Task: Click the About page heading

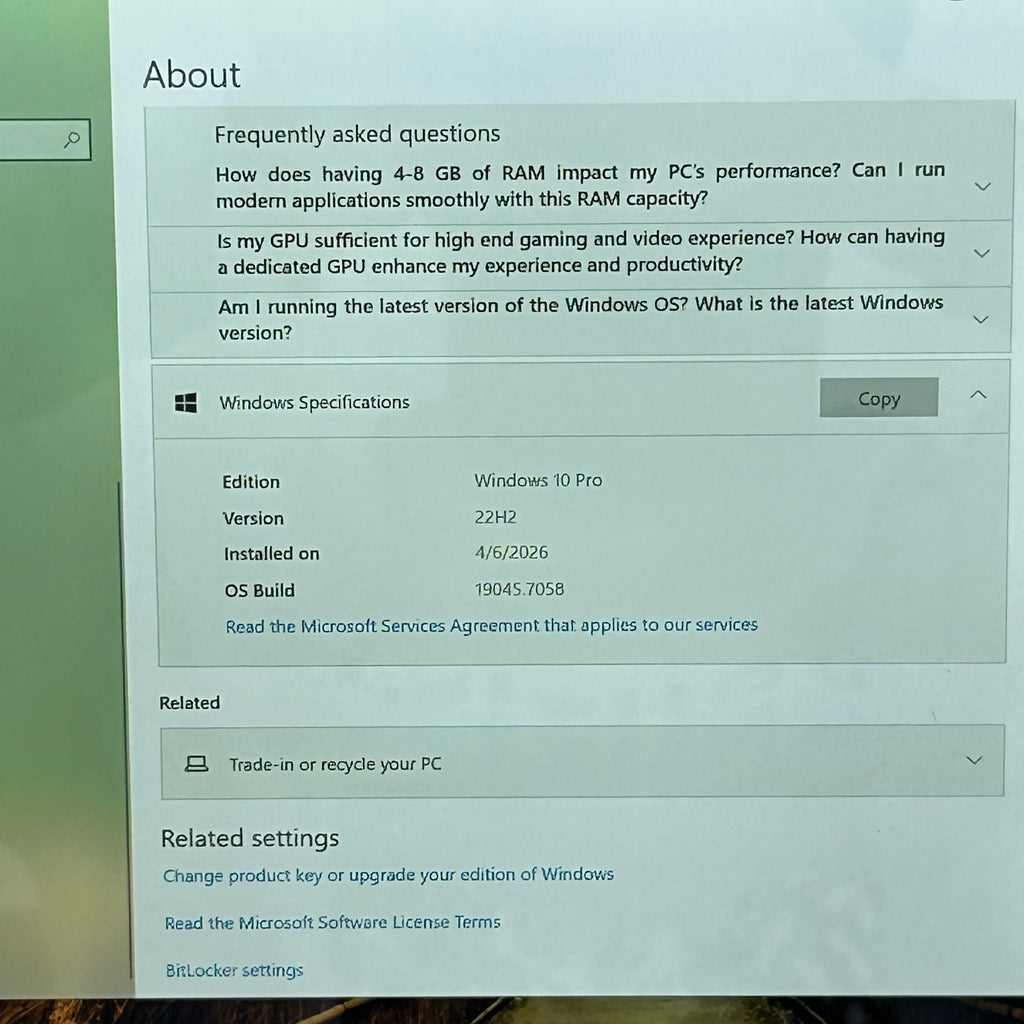Action: point(192,74)
